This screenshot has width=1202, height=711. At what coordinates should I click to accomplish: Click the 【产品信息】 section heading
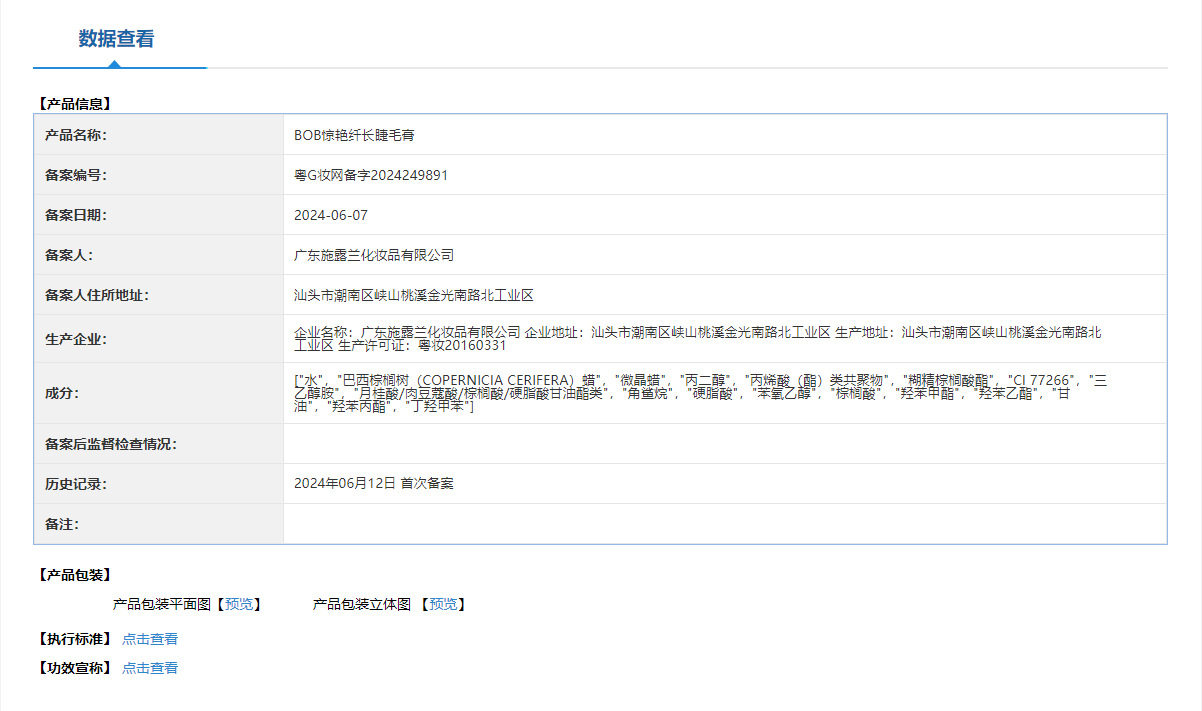(74, 103)
